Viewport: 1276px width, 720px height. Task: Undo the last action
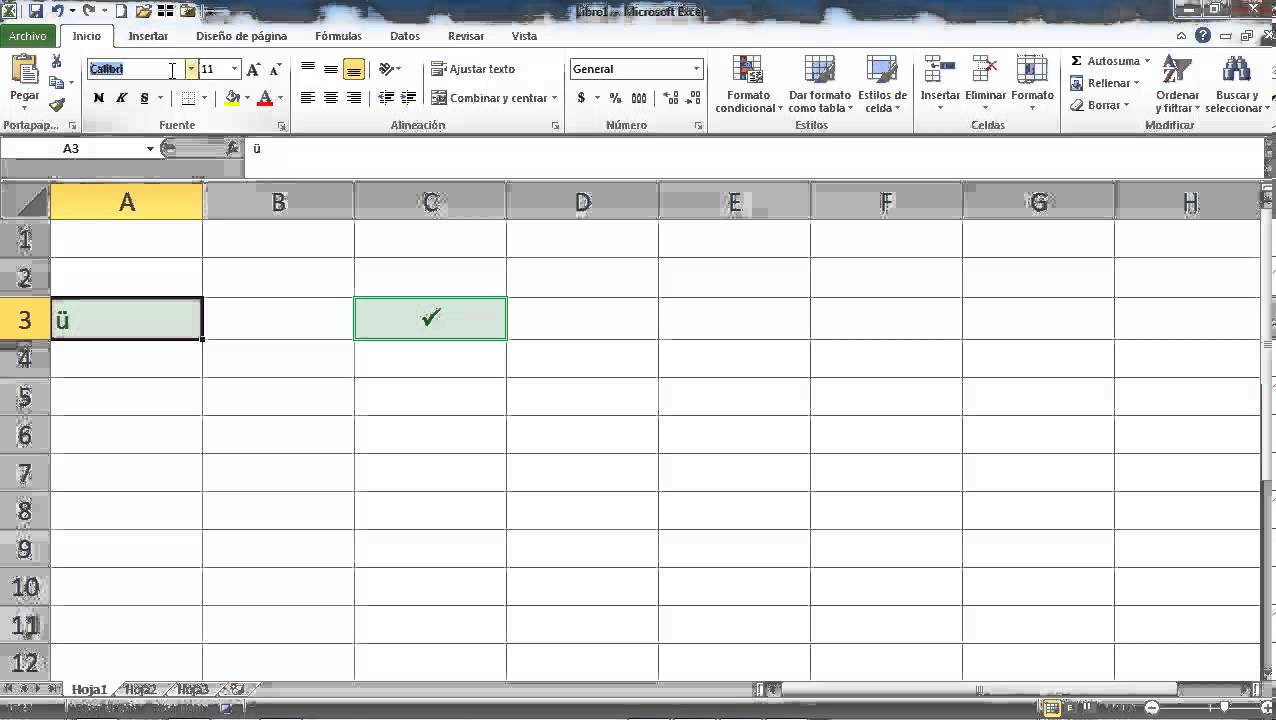[x=58, y=11]
